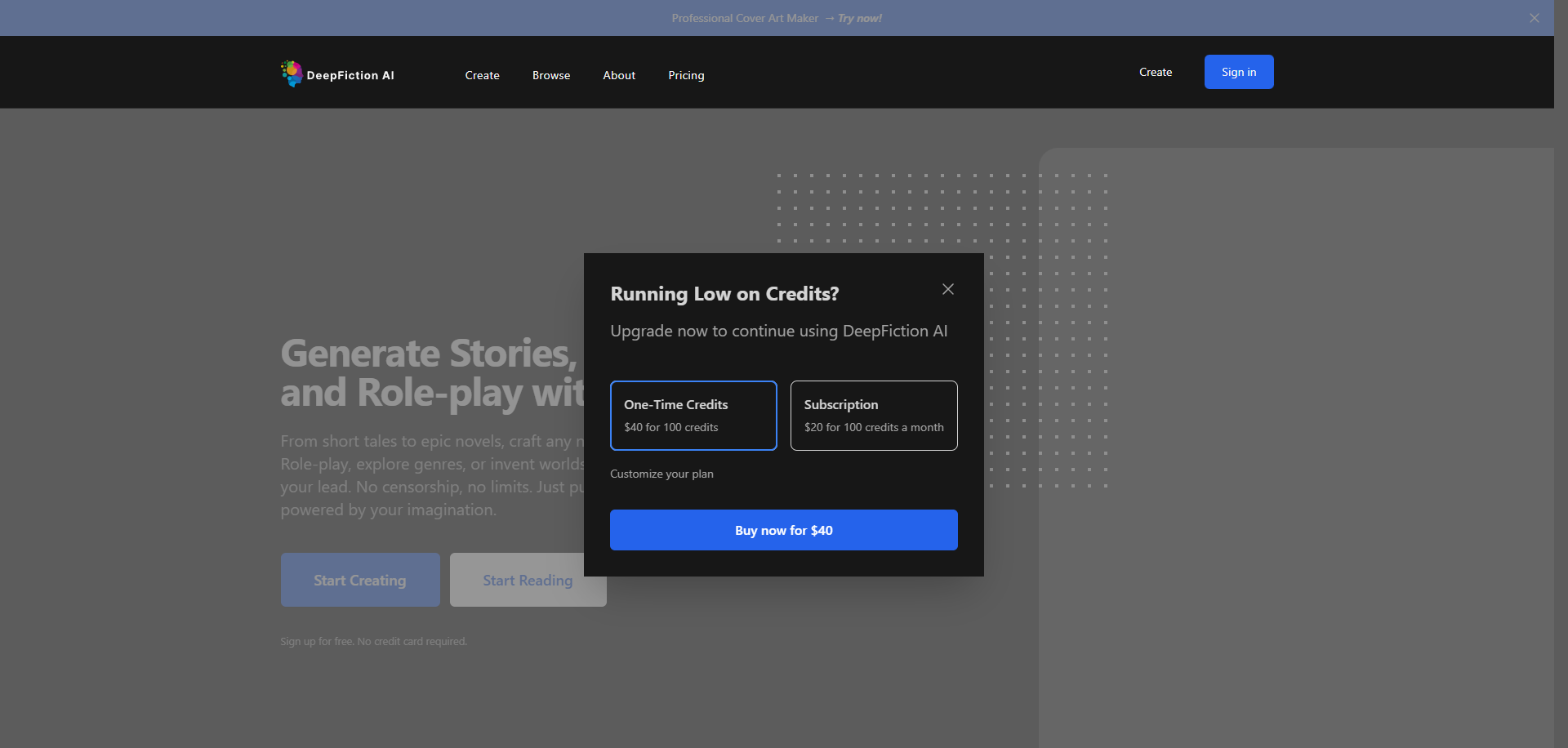Screen dimensions: 1568x748
Task: Click the Try now! banner link
Action: tap(860, 18)
